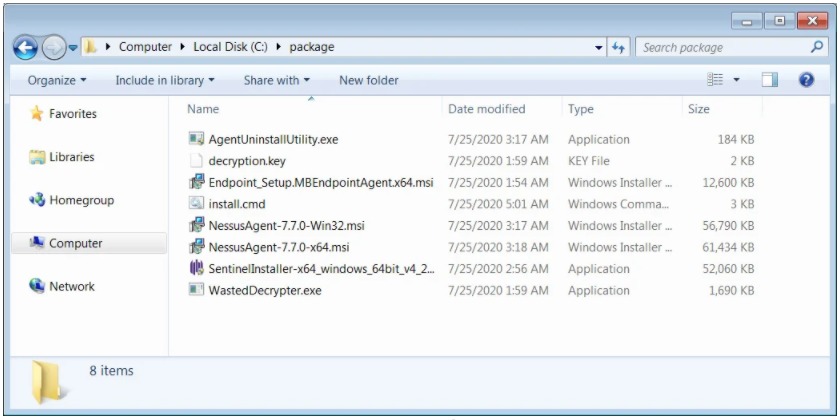This screenshot has height=420, width=840.
Task: Select Network in the navigation pane
Action: [x=72, y=286]
